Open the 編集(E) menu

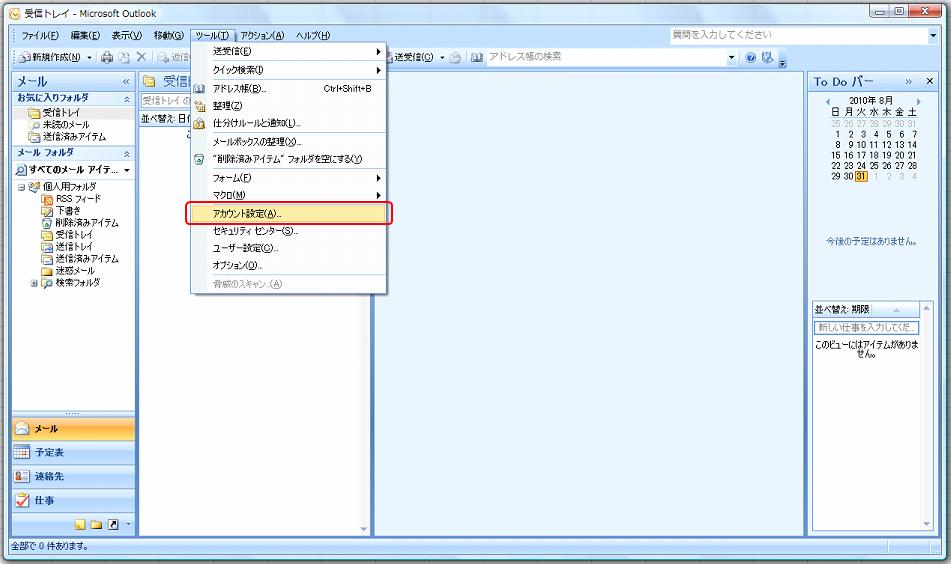click(x=85, y=36)
